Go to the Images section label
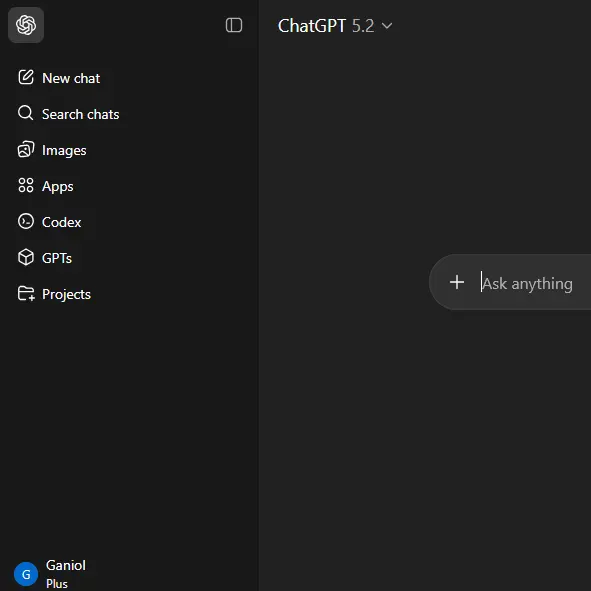591x591 pixels. point(64,150)
